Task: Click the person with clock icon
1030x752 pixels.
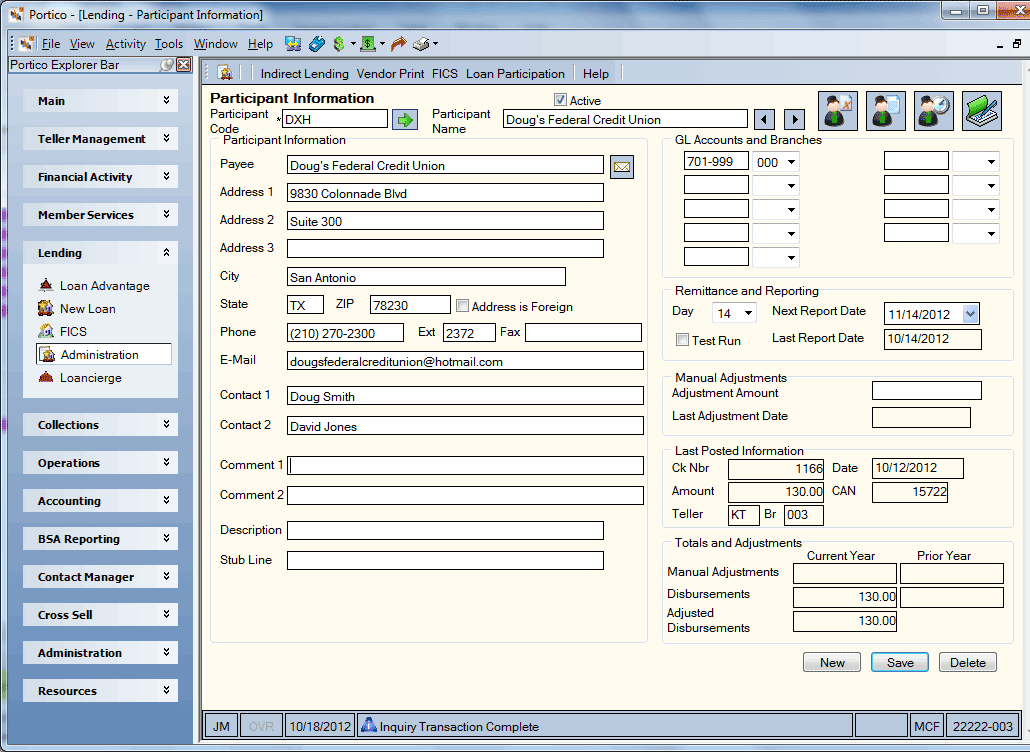Action: (x=933, y=111)
